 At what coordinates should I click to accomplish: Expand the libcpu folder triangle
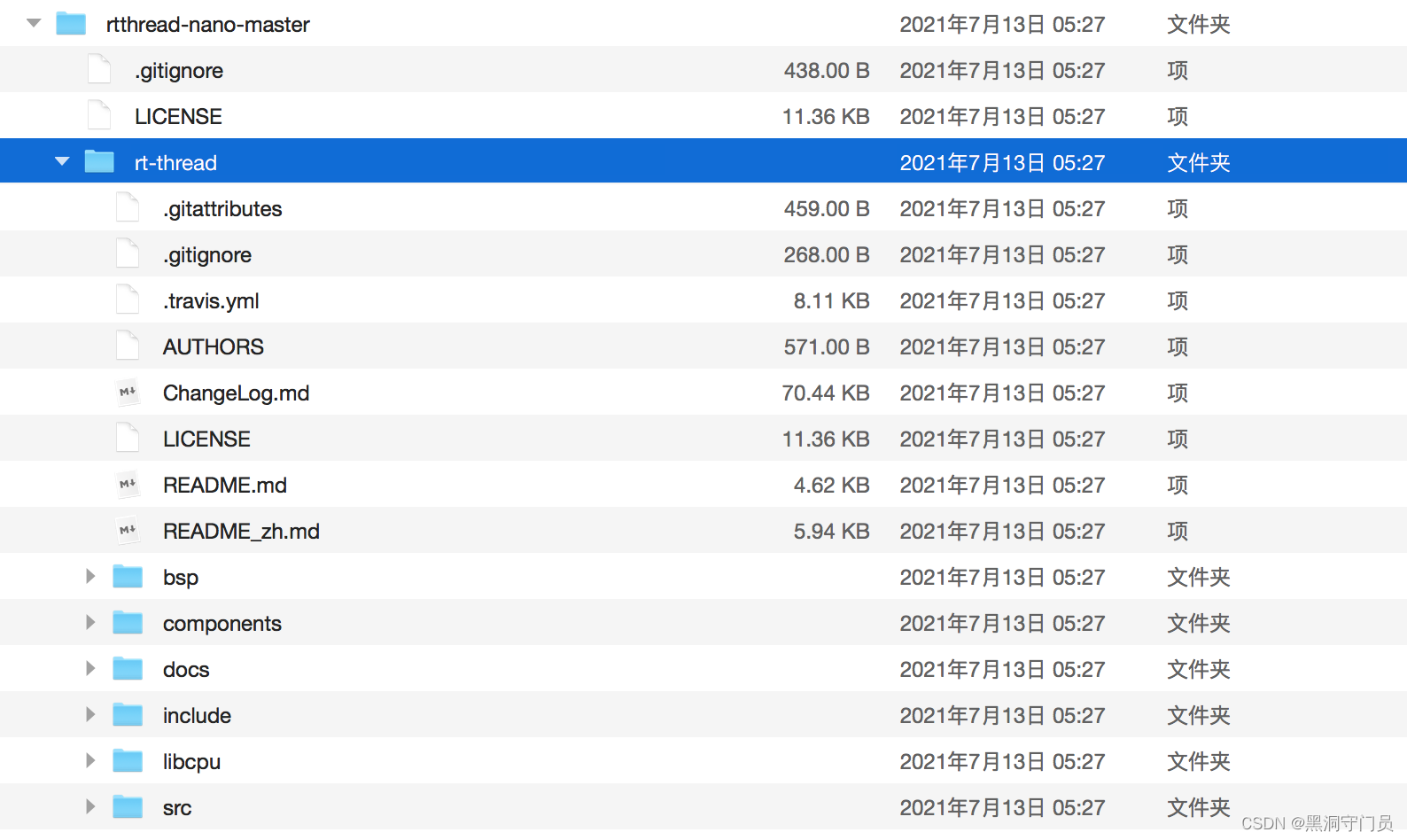pos(90,760)
